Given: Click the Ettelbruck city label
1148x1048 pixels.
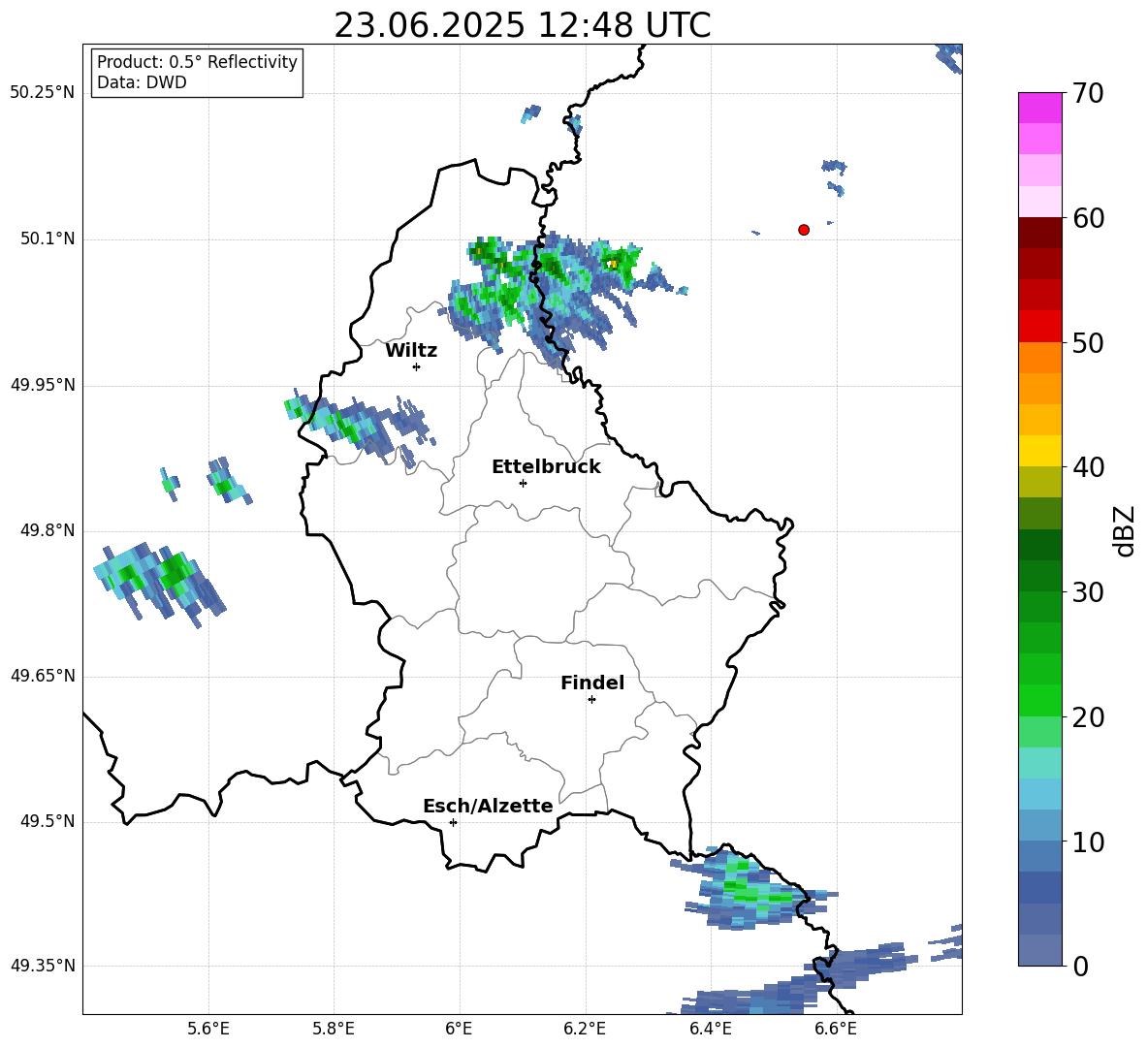Looking at the screenshot, I should point(546,467).
